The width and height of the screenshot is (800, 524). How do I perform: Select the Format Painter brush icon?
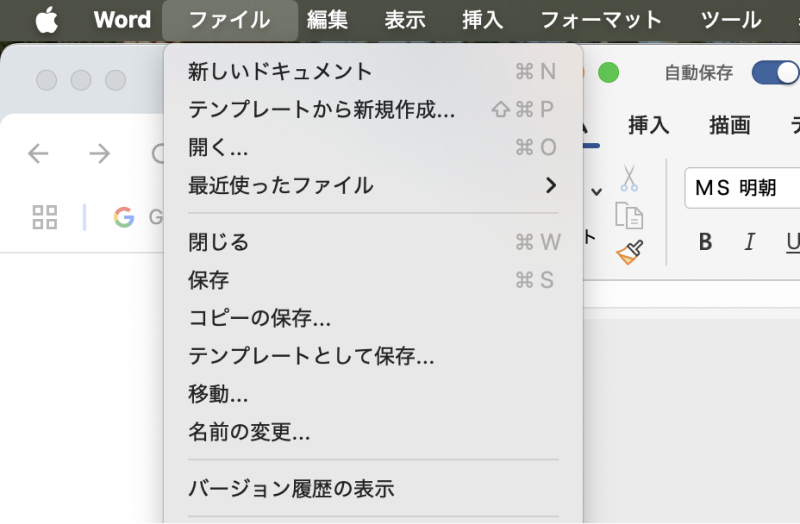pos(629,252)
